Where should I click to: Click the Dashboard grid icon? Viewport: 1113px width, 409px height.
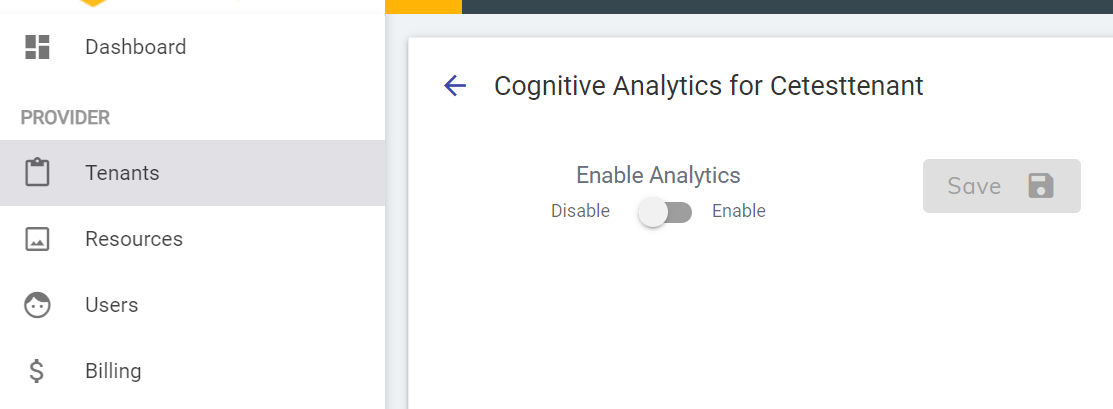[37, 47]
